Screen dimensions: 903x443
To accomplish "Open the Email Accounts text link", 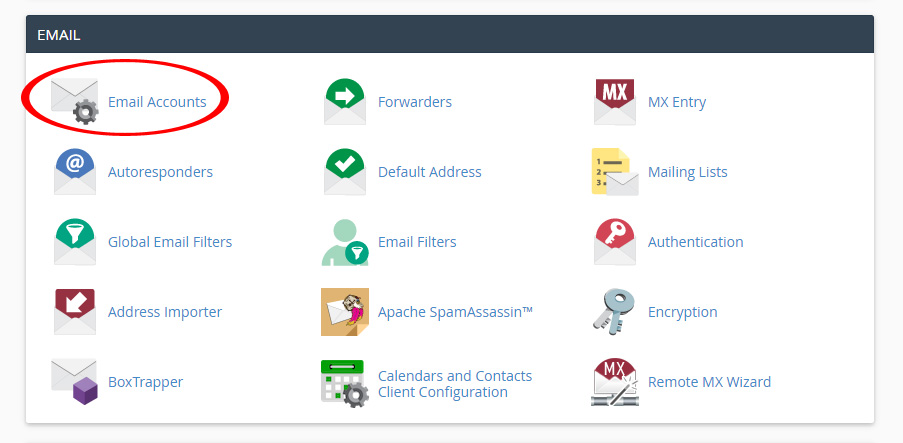I will pos(157,102).
